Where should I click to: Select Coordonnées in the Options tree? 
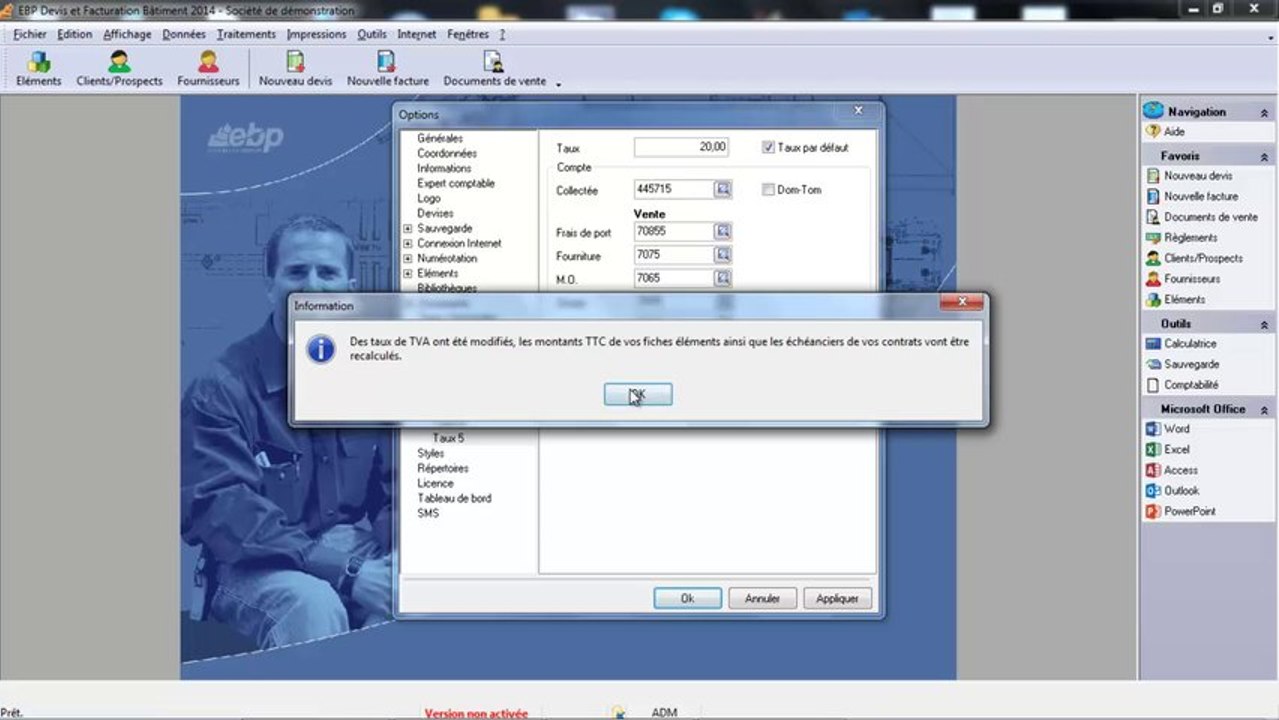[447, 153]
